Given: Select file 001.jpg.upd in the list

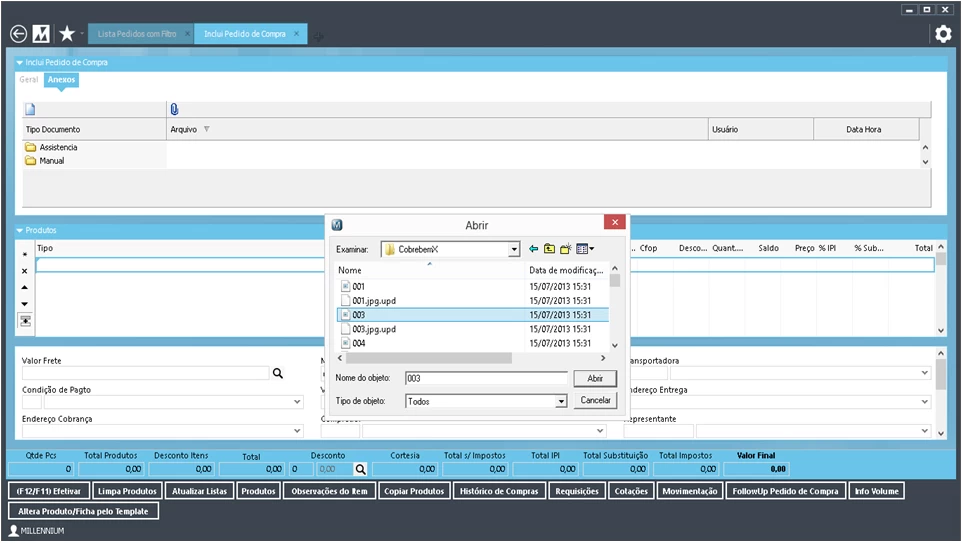Looking at the screenshot, I should point(374,301).
